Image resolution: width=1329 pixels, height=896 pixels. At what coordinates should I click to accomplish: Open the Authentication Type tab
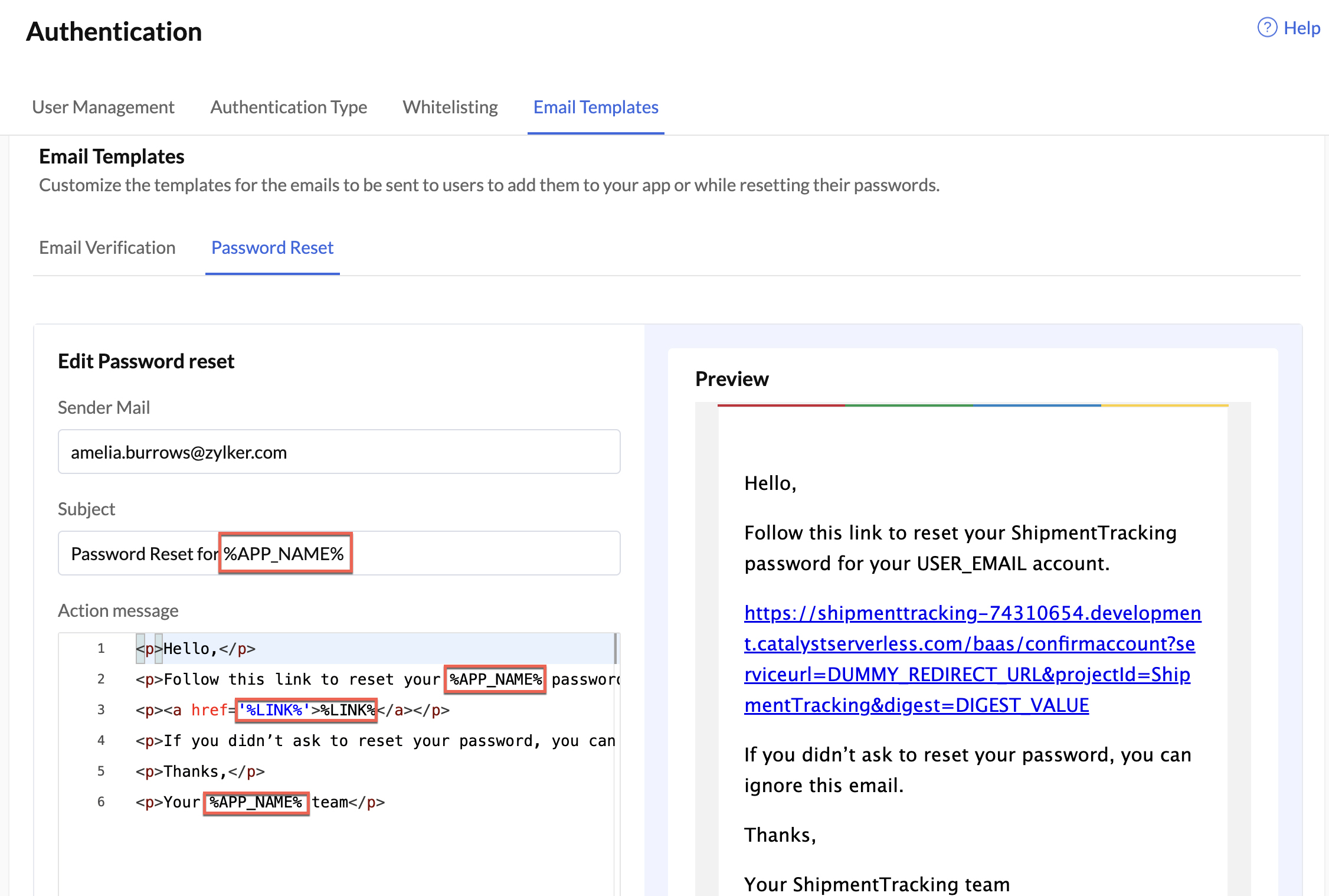point(288,107)
